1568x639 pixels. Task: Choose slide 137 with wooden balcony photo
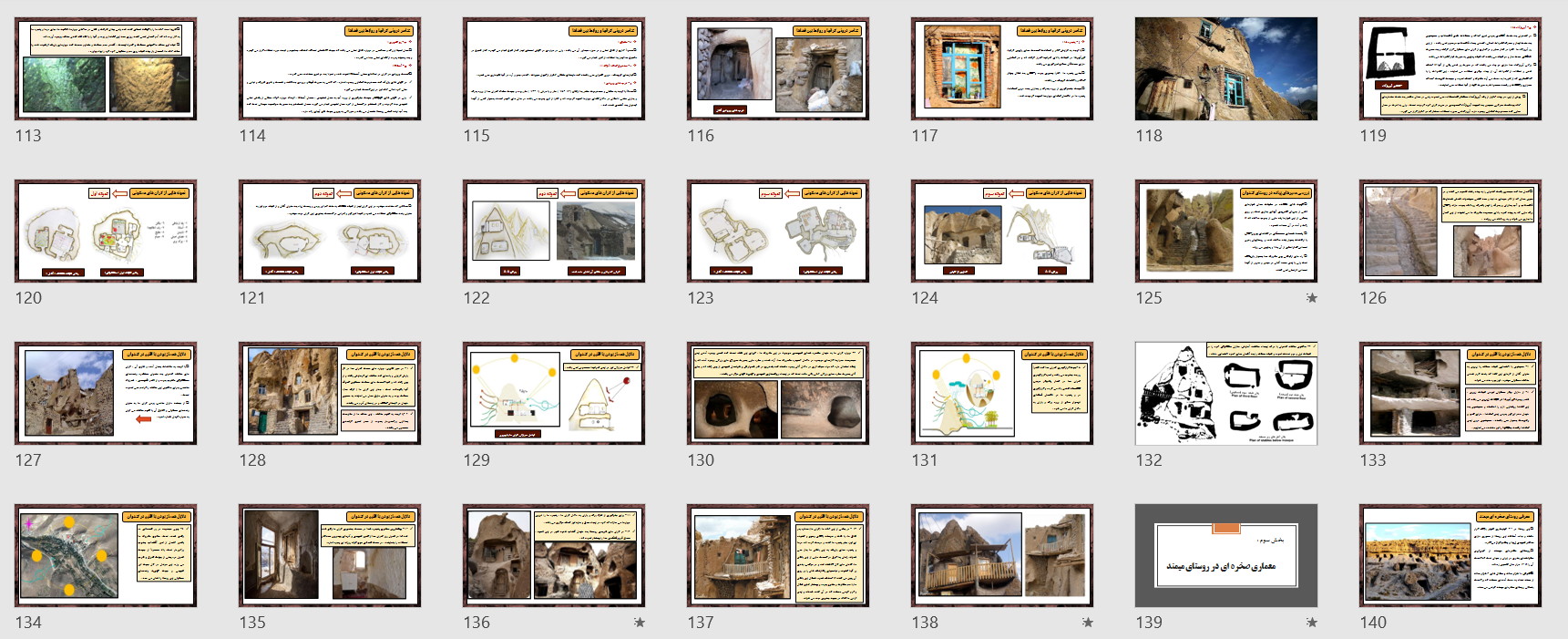click(778, 556)
